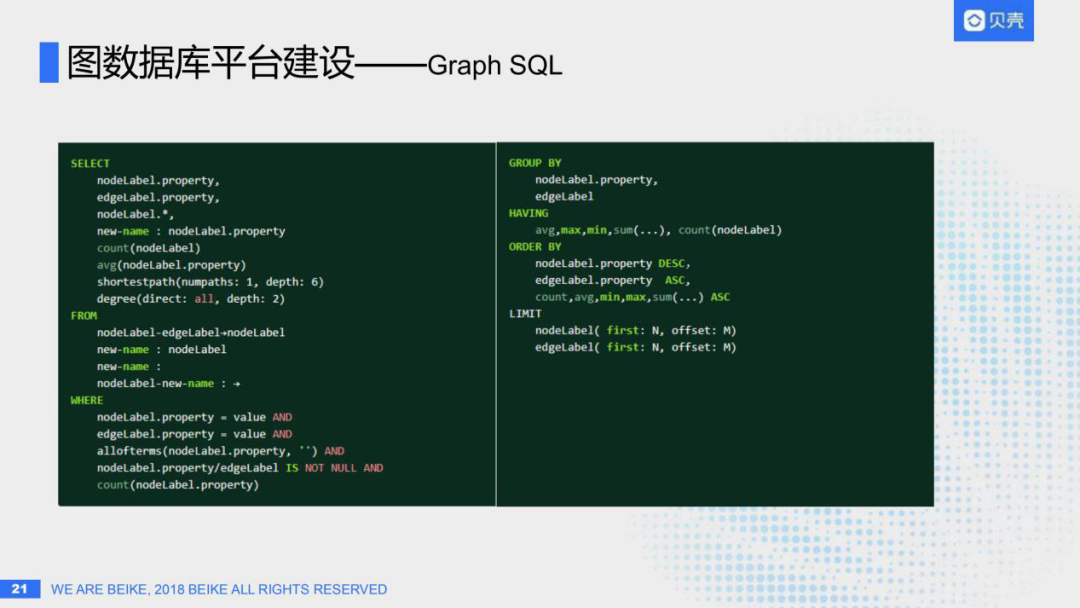Select the 'nodeLabel-edgeLabel→nodeLabel' line
Viewport: 1080px width, 608px height.
pyautogui.click(x=191, y=333)
